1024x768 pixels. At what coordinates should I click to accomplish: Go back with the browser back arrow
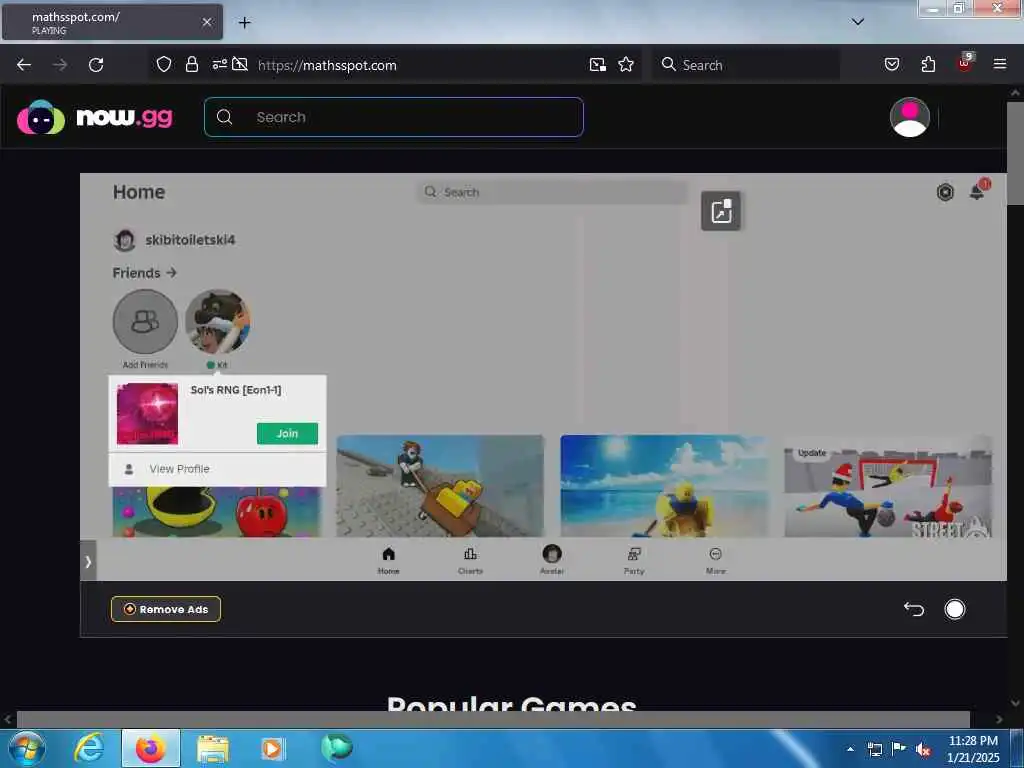click(x=24, y=65)
